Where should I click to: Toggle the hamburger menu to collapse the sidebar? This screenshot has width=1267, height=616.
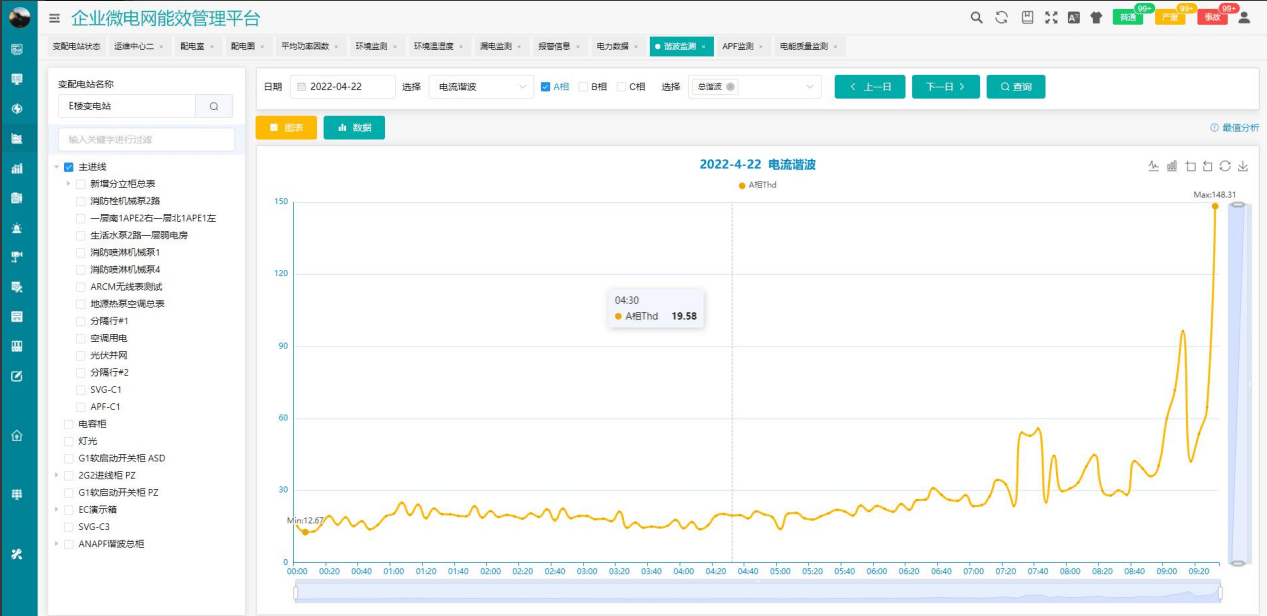coord(54,18)
